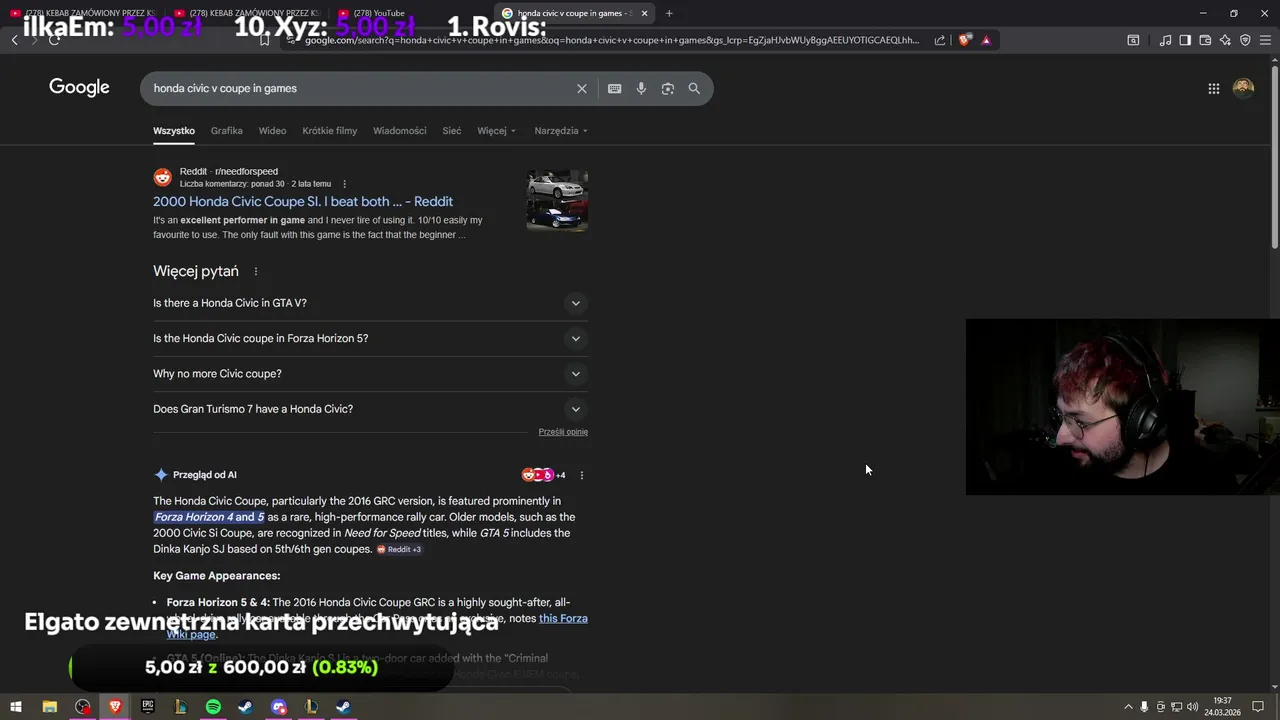This screenshot has width=1280, height=720.
Task: Open '2000 Honda Civic Coupe SI' Reddit link
Action: pyautogui.click(x=303, y=202)
